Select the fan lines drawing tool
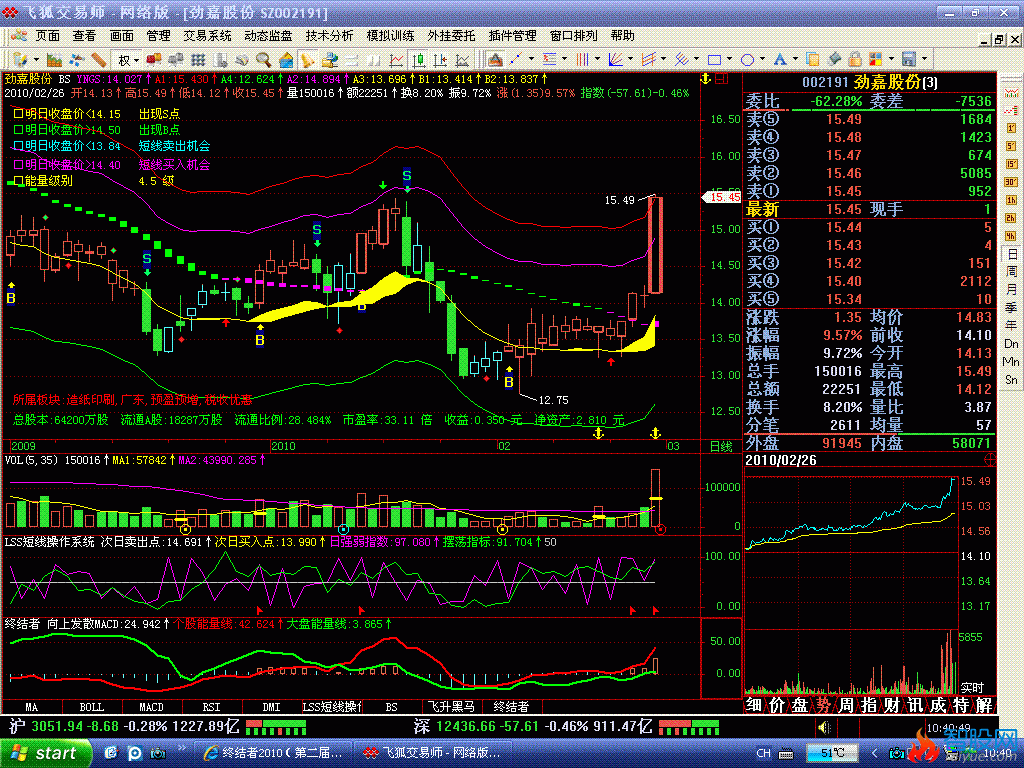Viewport: 1024px width, 768px height. (x=615, y=60)
